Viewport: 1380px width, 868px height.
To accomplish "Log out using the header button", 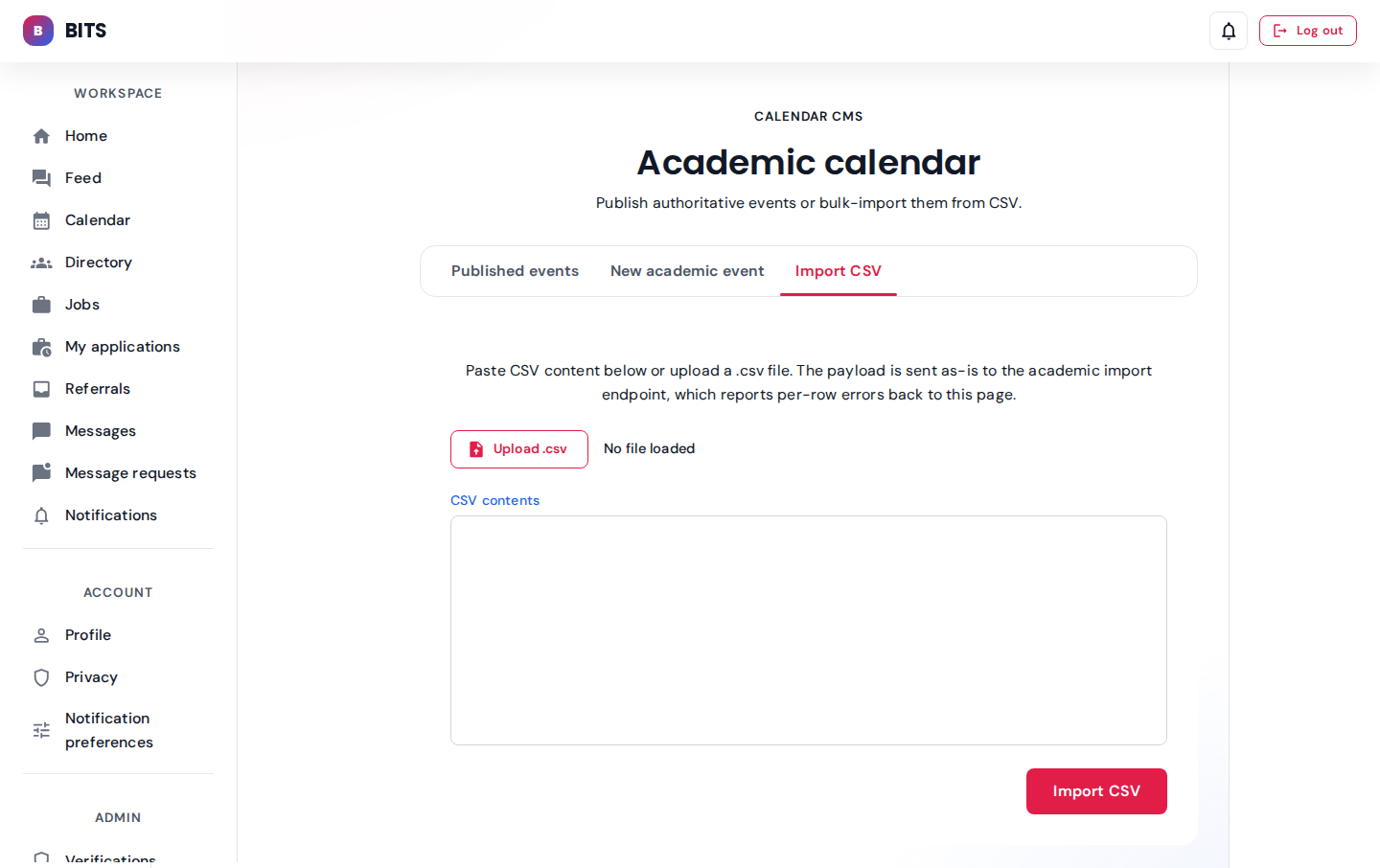I will point(1307,31).
